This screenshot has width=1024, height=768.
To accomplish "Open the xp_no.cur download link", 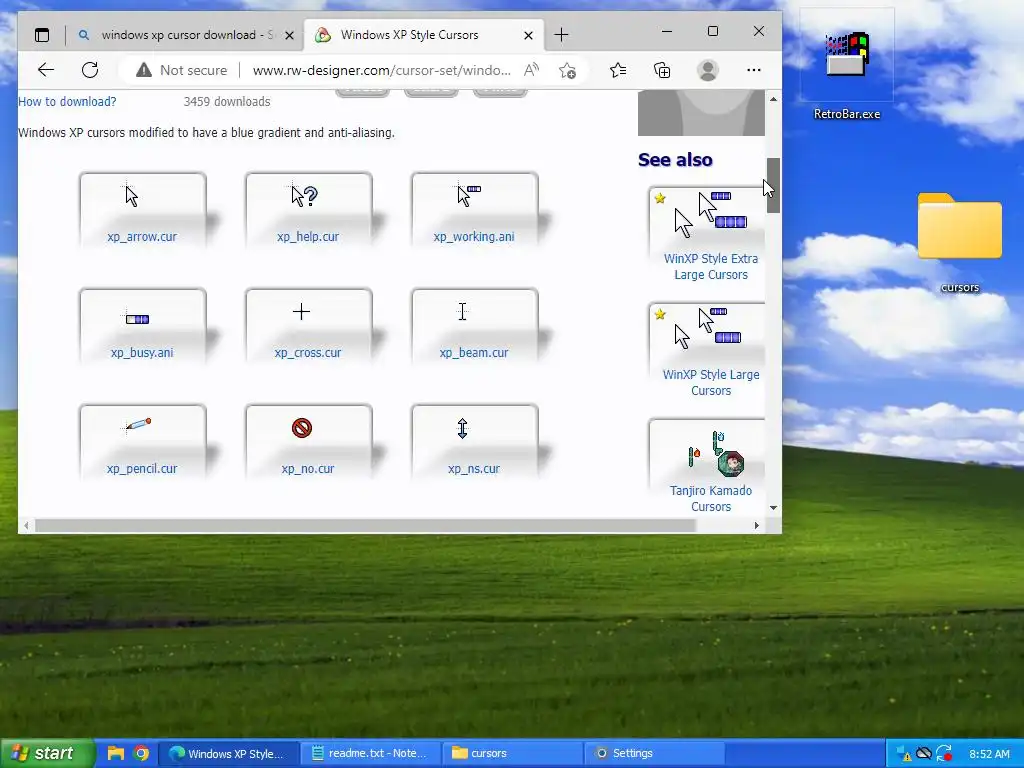I will tap(308, 469).
